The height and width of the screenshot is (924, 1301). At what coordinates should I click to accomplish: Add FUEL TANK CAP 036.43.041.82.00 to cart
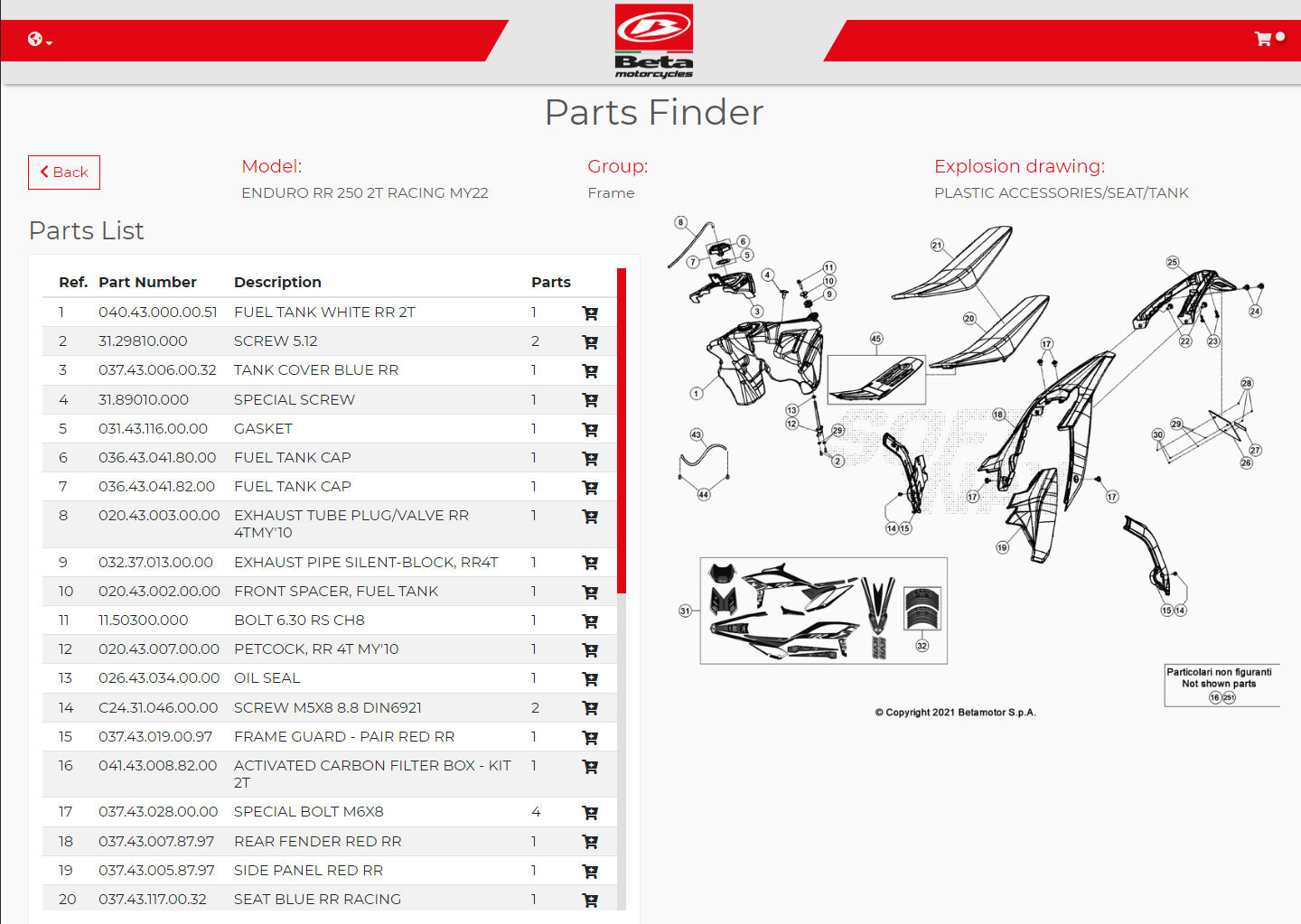[590, 488]
